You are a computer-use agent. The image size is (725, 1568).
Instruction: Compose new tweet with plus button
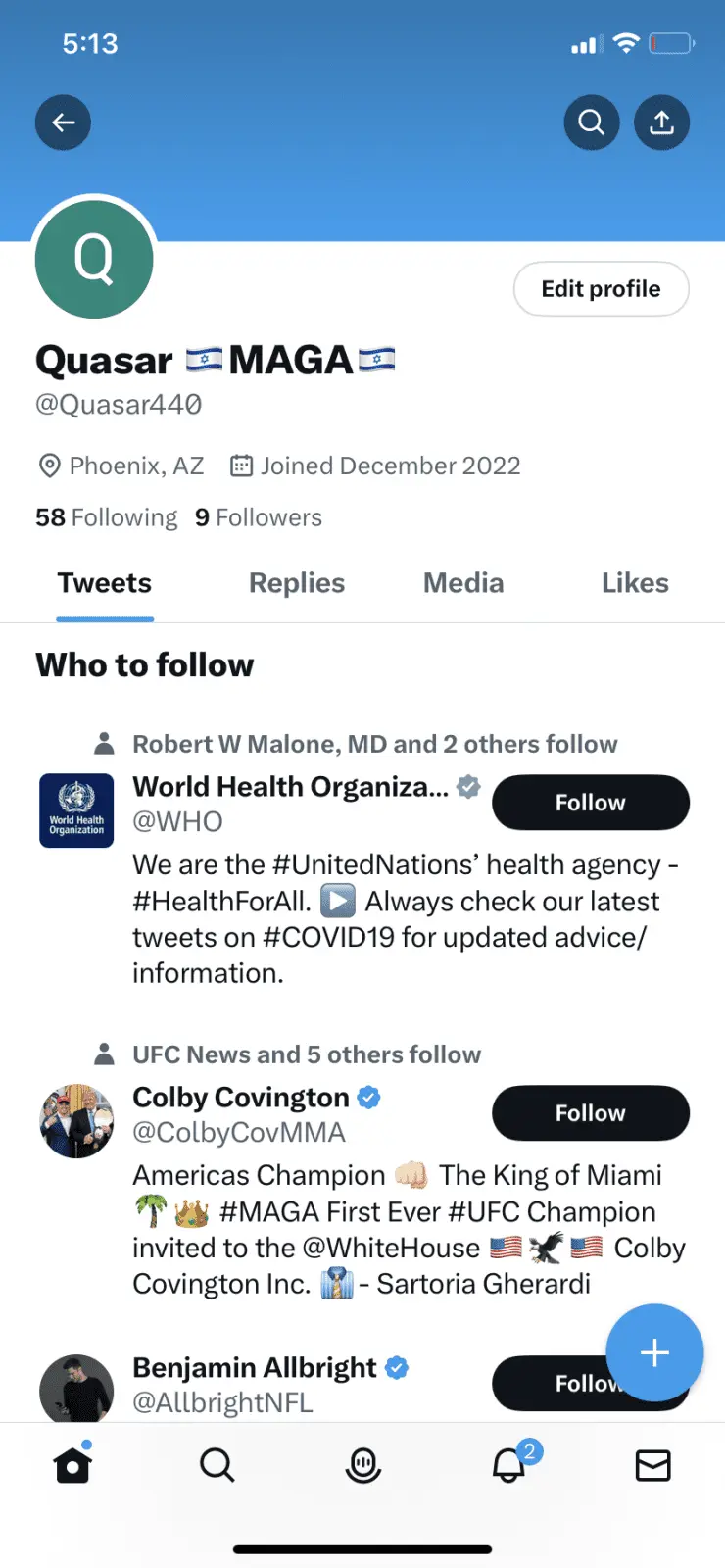pyautogui.click(x=653, y=1352)
